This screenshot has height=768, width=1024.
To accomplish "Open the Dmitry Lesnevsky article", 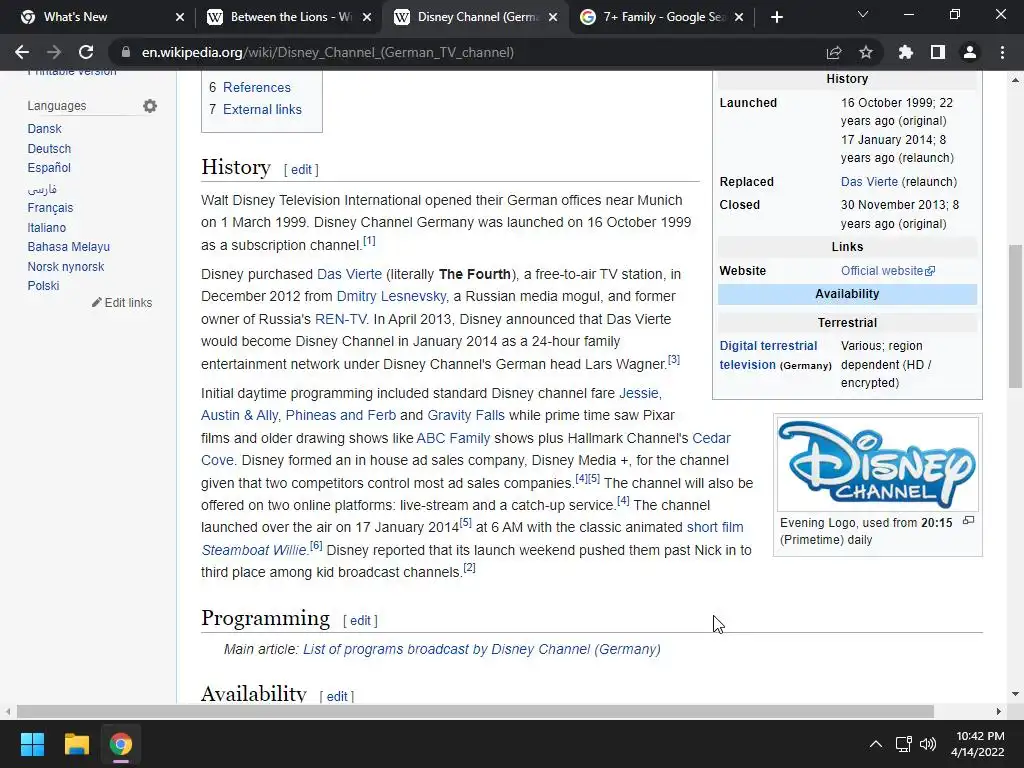I will pyautogui.click(x=391, y=296).
